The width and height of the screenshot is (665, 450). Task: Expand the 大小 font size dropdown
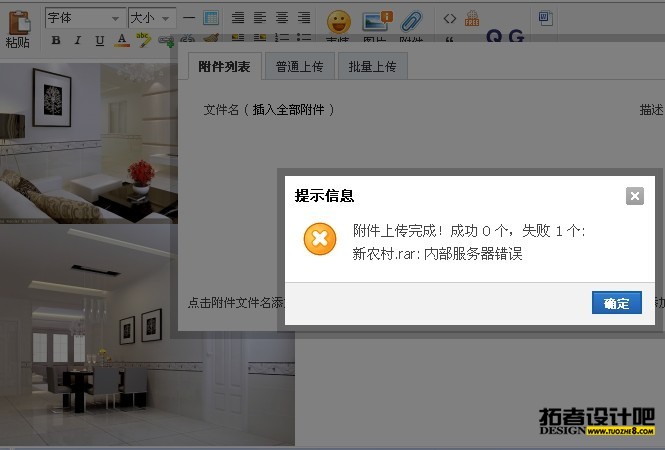pyautogui.click(x=152, y=18)
